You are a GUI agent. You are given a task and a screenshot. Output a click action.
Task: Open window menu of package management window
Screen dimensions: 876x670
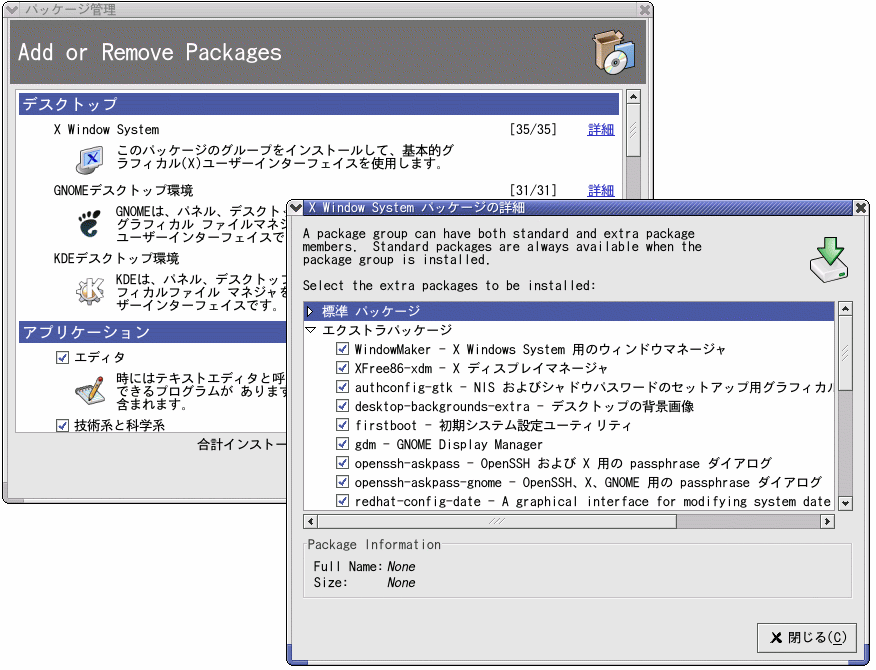[11, 9]
